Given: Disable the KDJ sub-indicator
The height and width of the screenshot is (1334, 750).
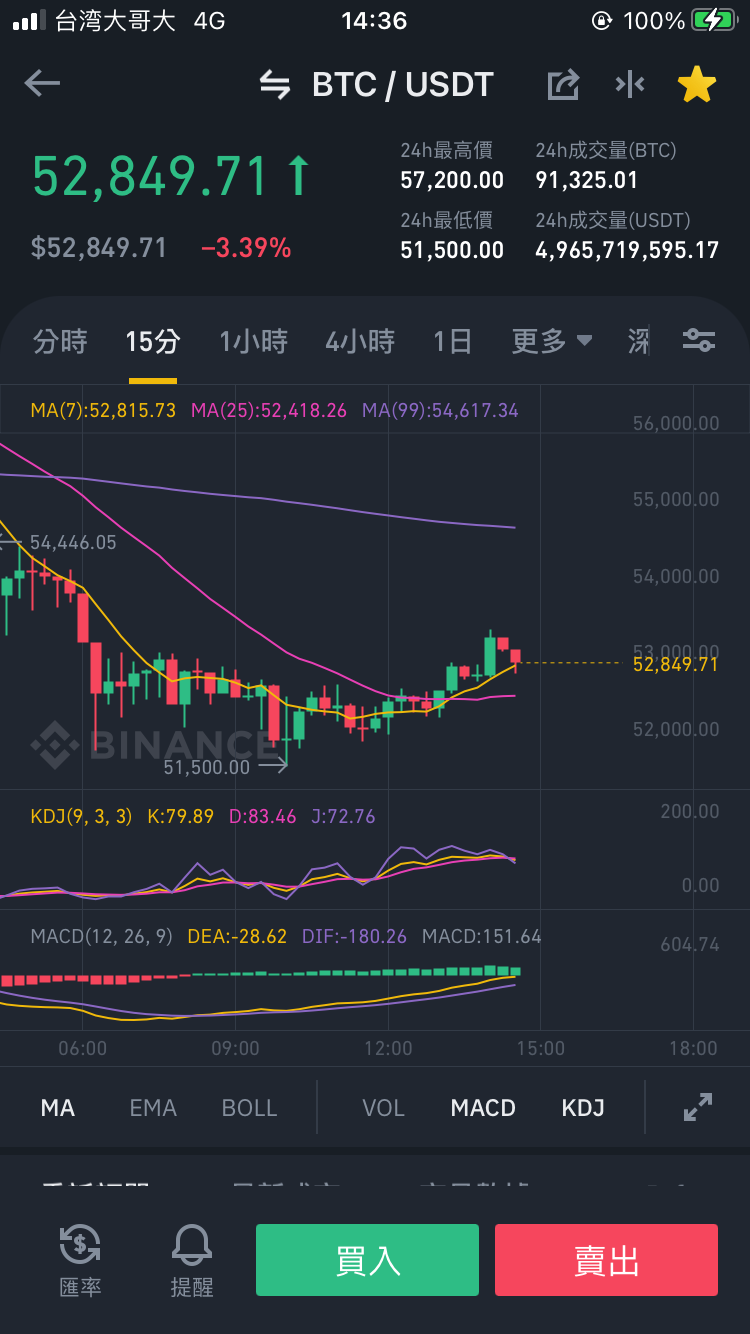Looking at the screenshot, I should click(583, 1108).
